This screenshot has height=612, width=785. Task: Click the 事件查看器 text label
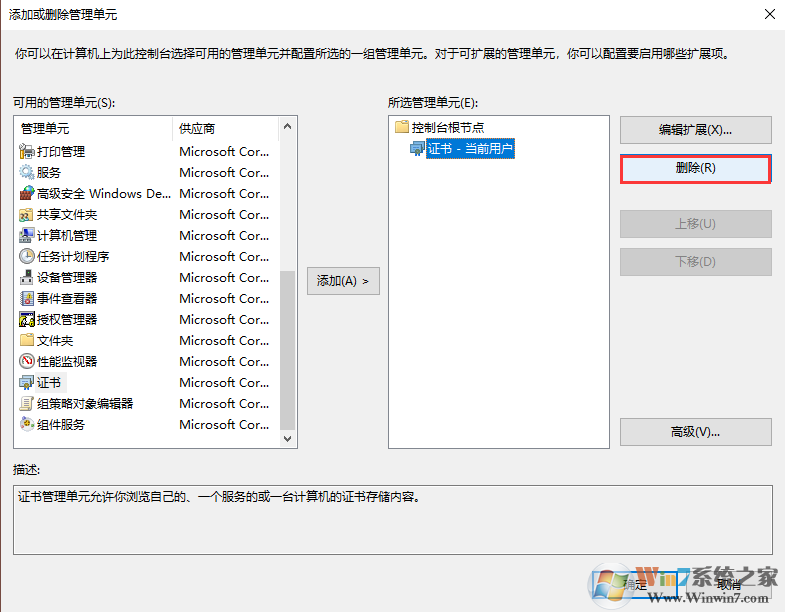pyautogui.click(x=67, y=298)
